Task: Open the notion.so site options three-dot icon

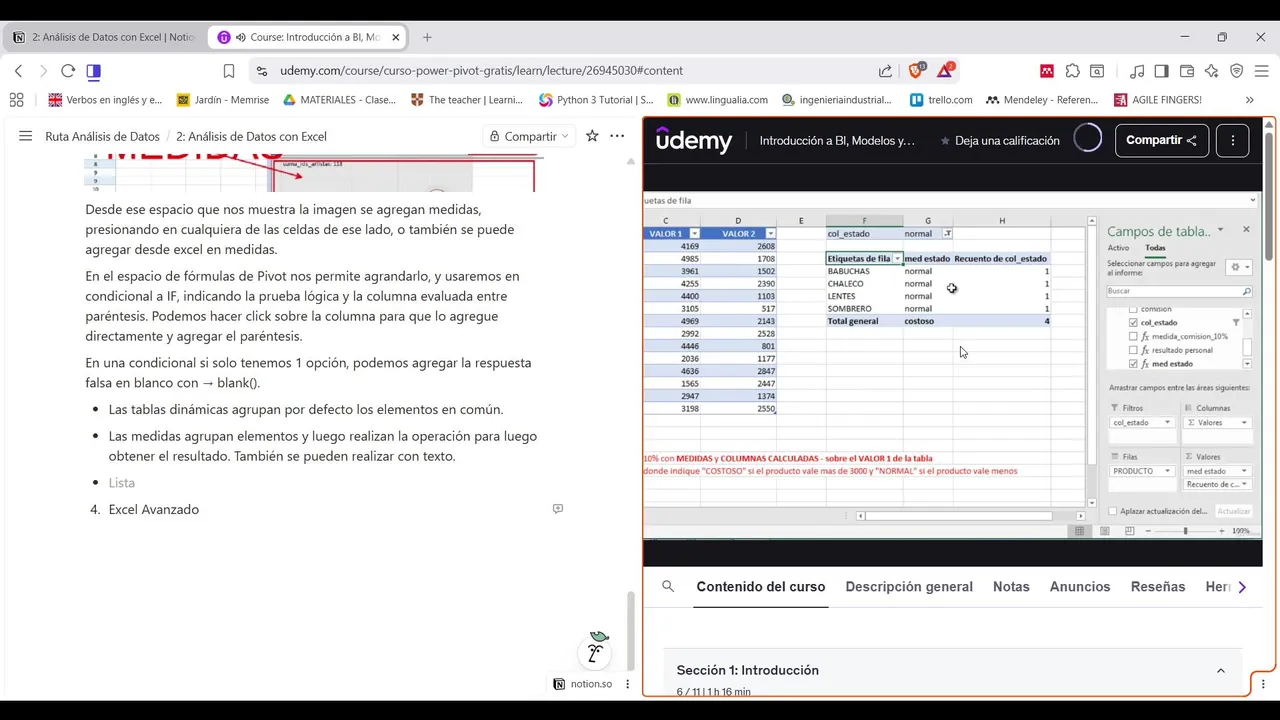Action: click(628, 684)
